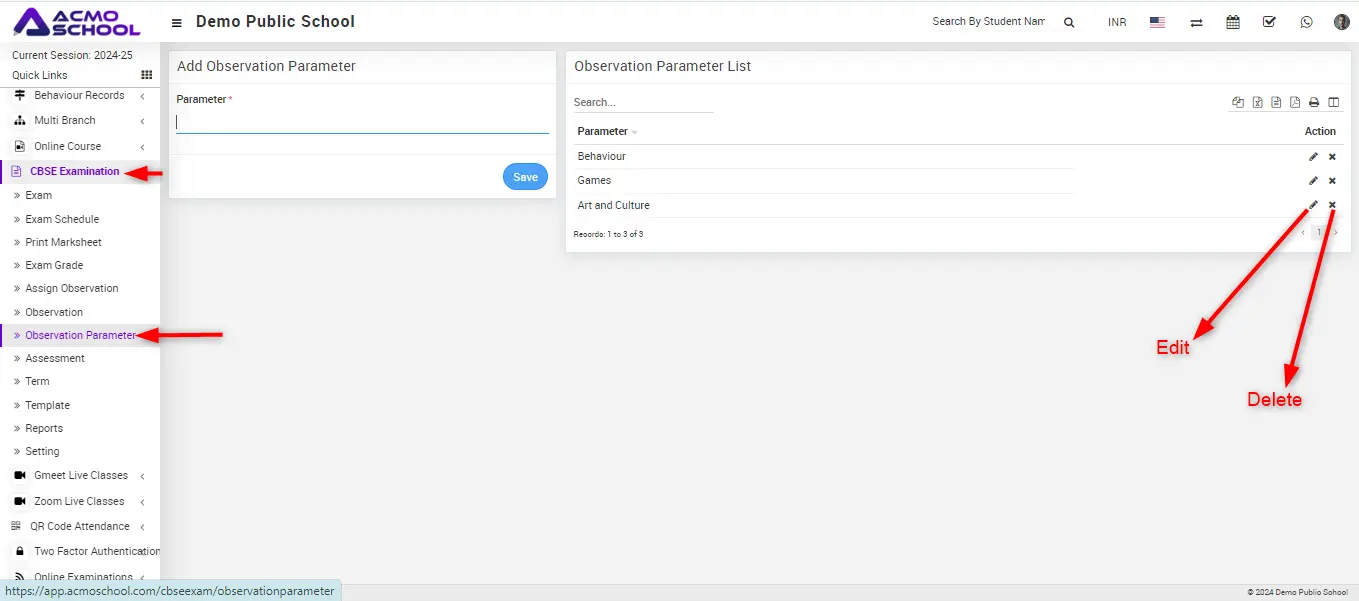Viewport: 1359px width, 601px height.
Task: Click the Parameter text input field
Action: (x=362, y=122)
